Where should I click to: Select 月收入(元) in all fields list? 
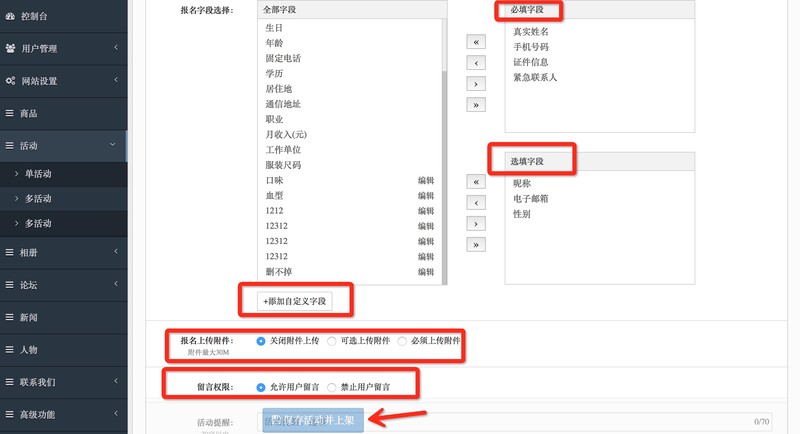(x=286, y=135)
